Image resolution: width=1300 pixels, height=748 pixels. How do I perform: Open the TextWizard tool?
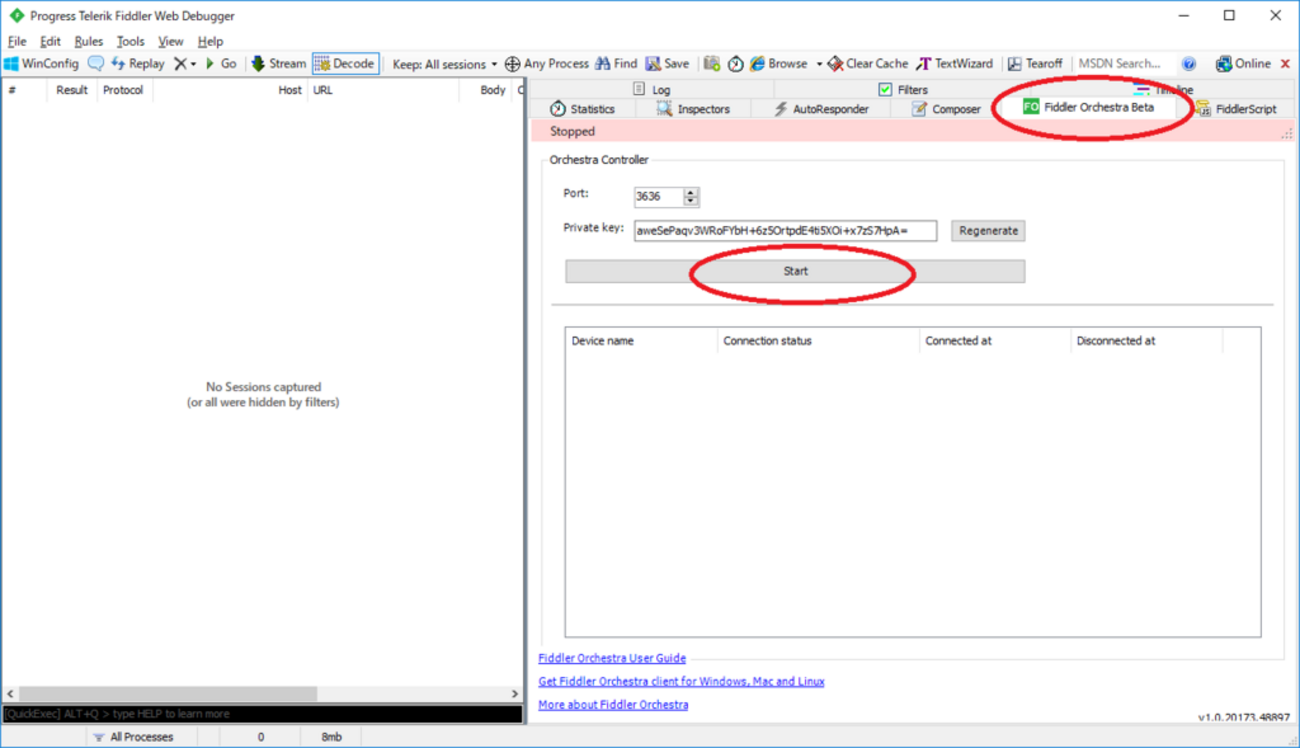pos(955,63)
